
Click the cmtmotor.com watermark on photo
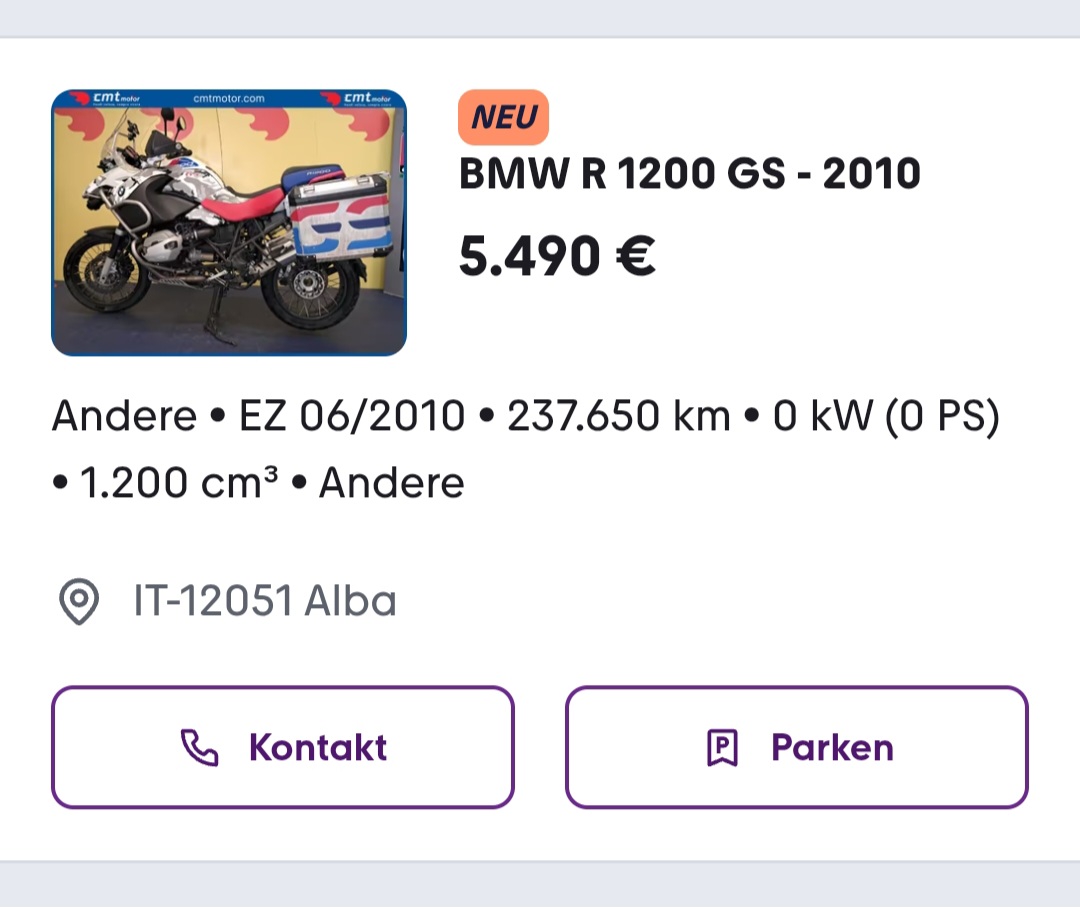[x=229, y=98]
